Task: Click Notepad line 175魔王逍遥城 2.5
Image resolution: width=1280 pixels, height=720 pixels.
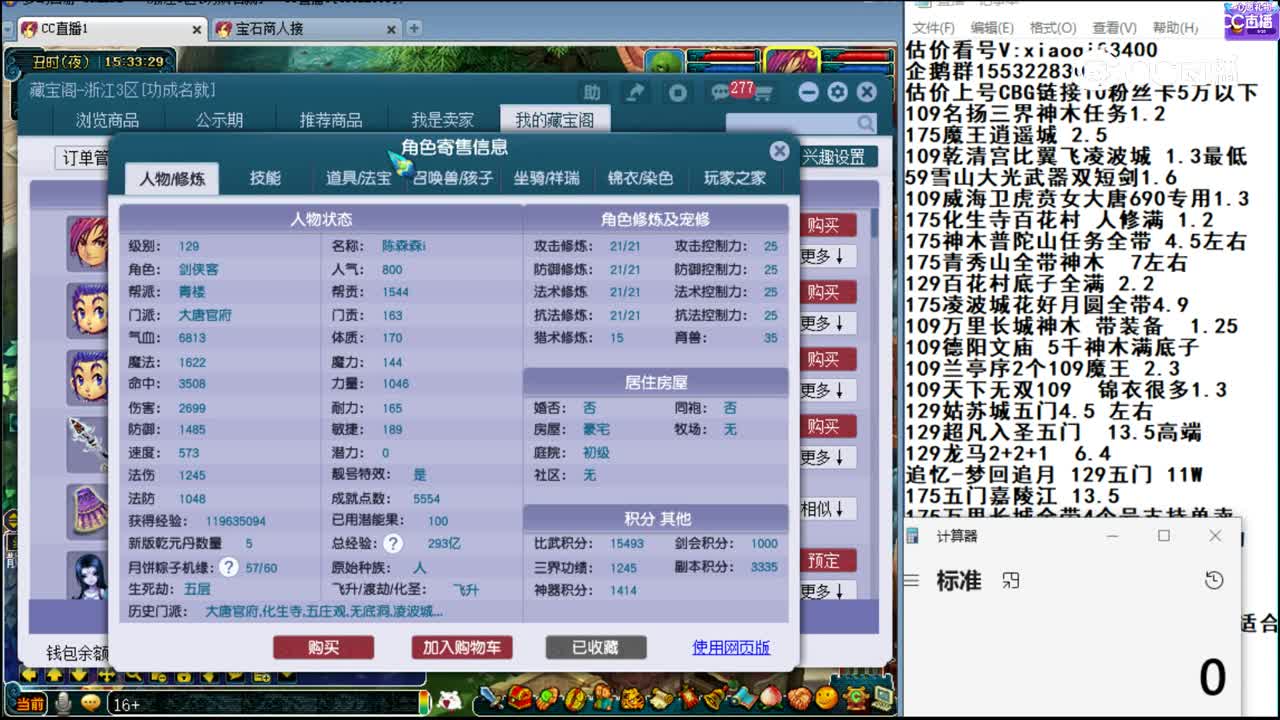Action: (x=1006, y=135)
